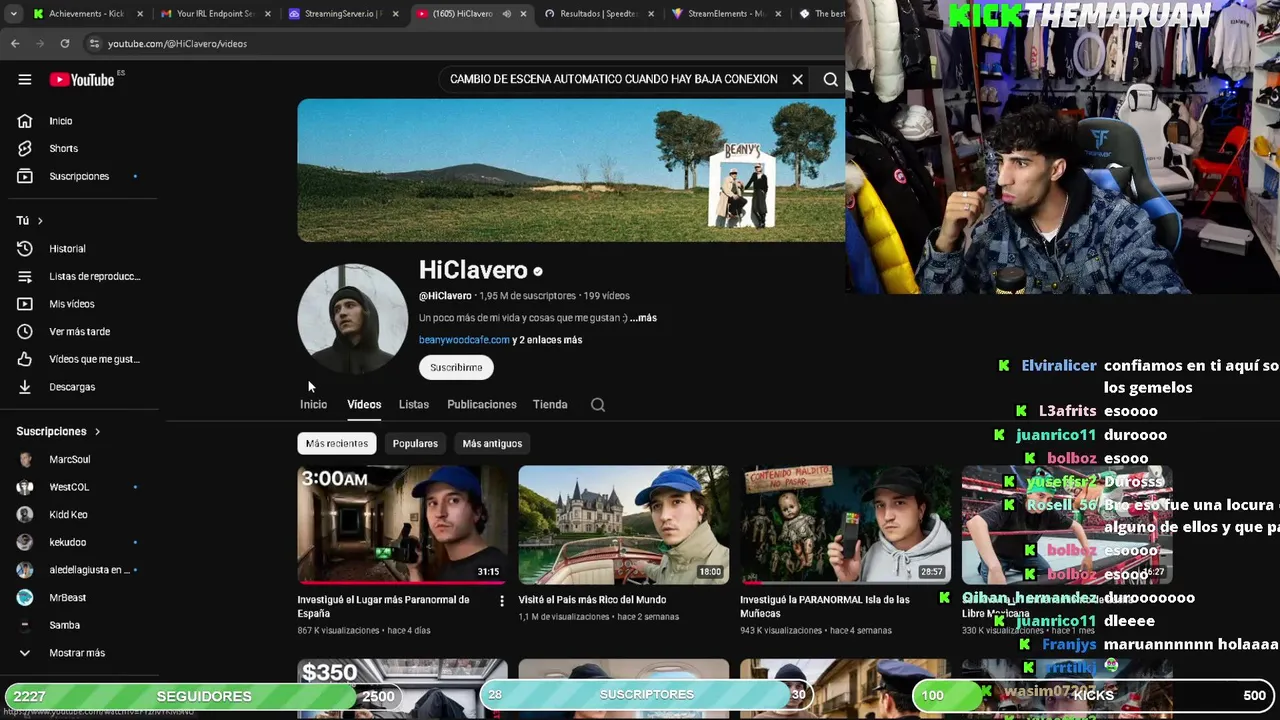The image size is (1280, 720).
Task: Click the HiClavero channel avatar
Action: [x=352, y=319]
